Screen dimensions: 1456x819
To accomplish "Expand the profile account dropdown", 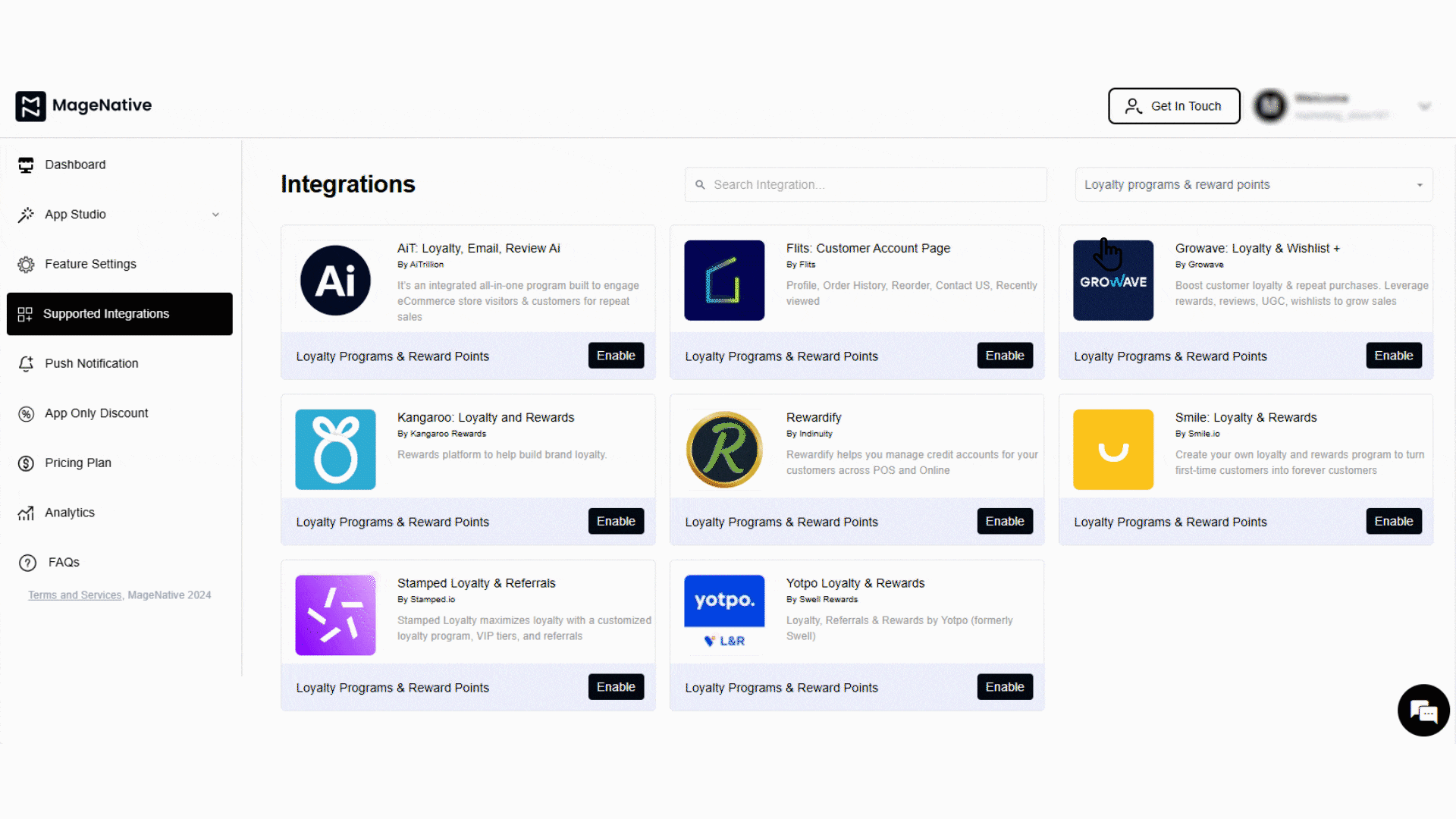I will click(1425, 106).
